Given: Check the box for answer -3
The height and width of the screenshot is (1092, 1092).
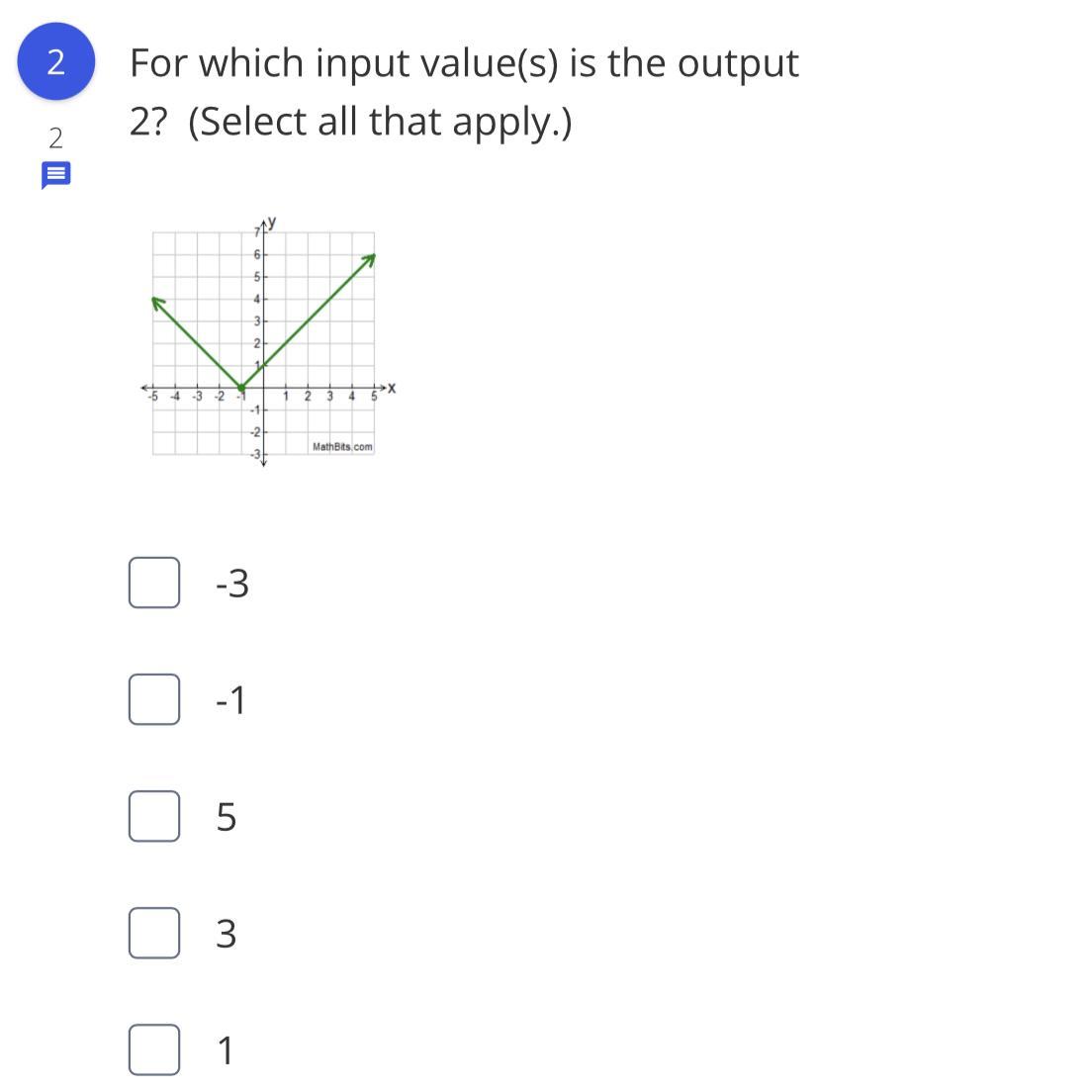Looking at the screenshot, I should (154, 583).
